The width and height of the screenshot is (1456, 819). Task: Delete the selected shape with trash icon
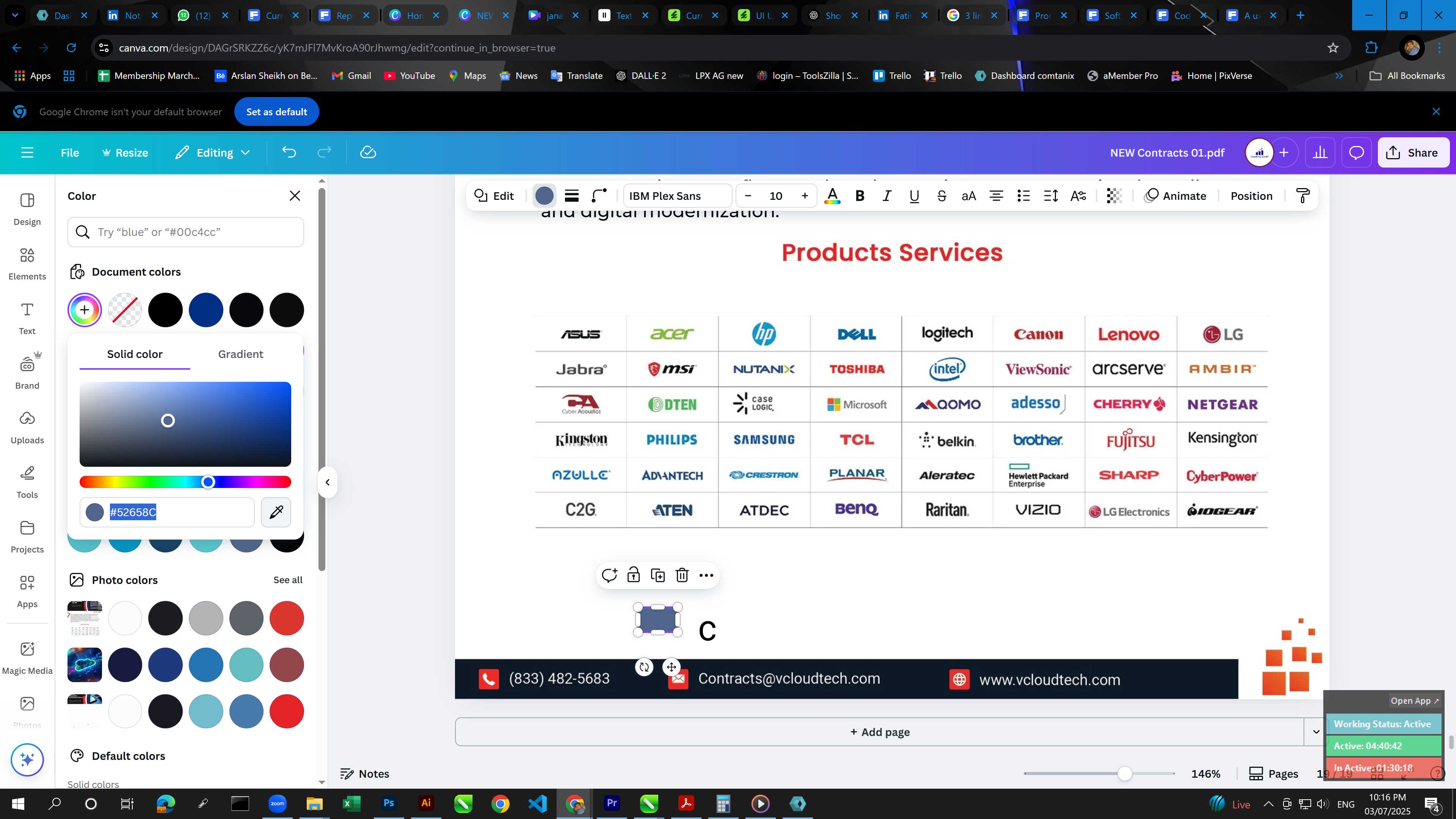682,576
